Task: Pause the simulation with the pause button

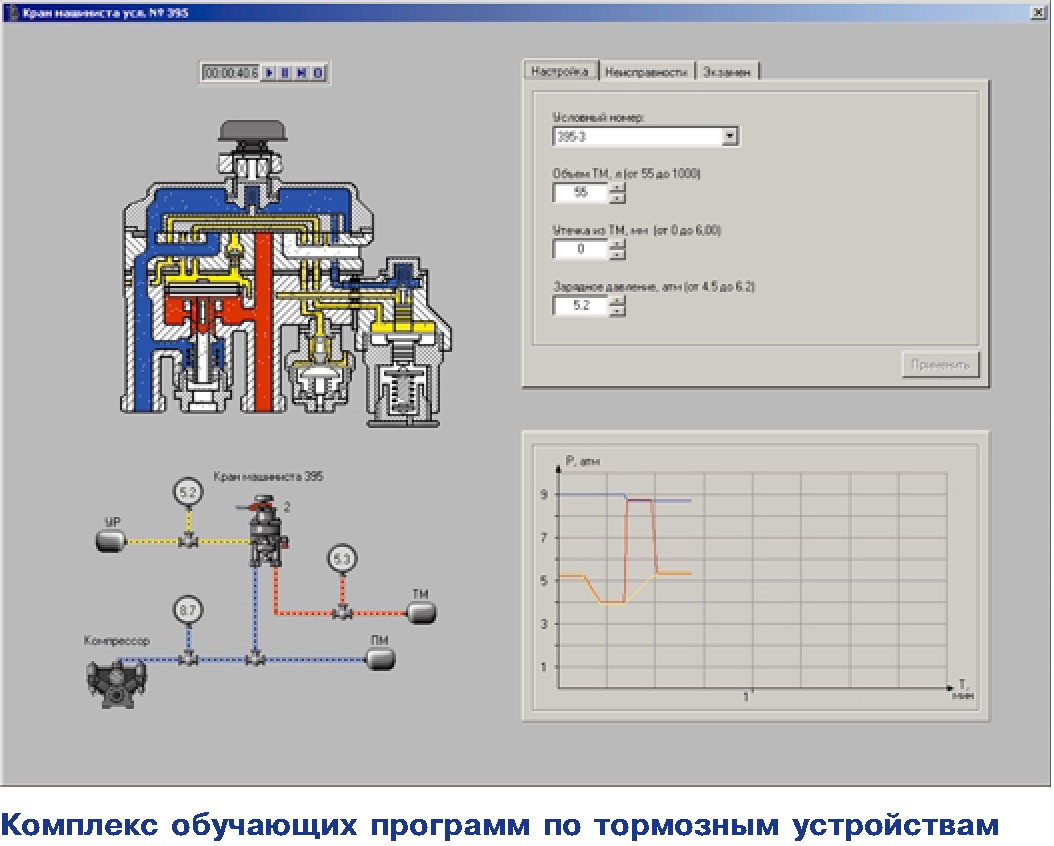Action: [285, 73]
